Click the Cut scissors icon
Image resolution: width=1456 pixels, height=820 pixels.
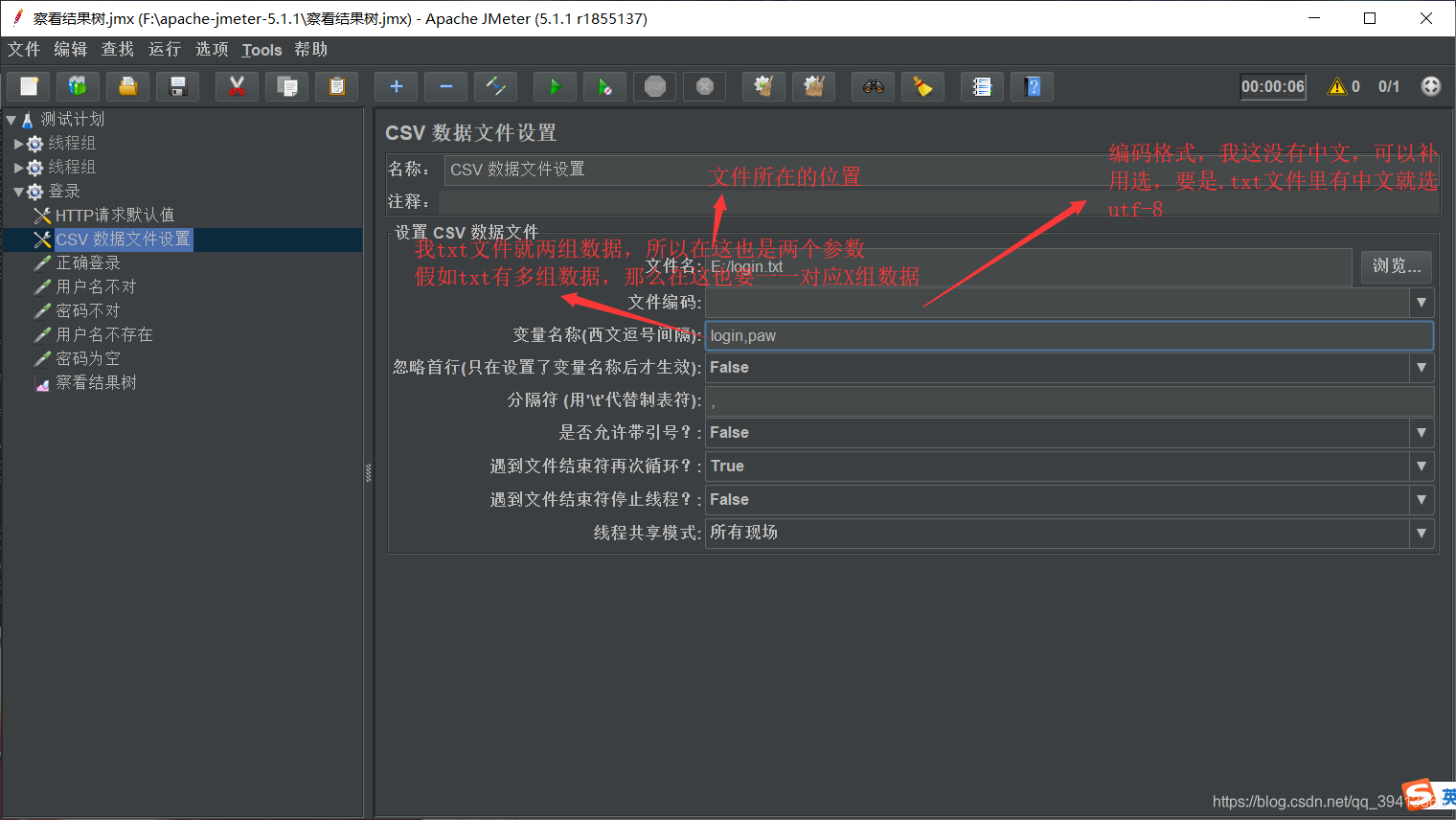(238, 86)
